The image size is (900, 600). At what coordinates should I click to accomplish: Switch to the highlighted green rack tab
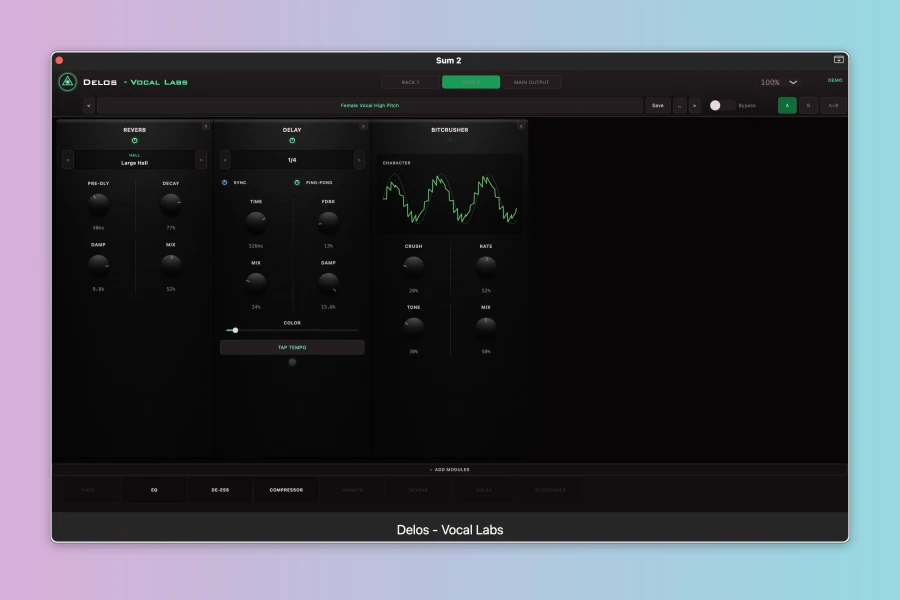click(x=471, y=82)
